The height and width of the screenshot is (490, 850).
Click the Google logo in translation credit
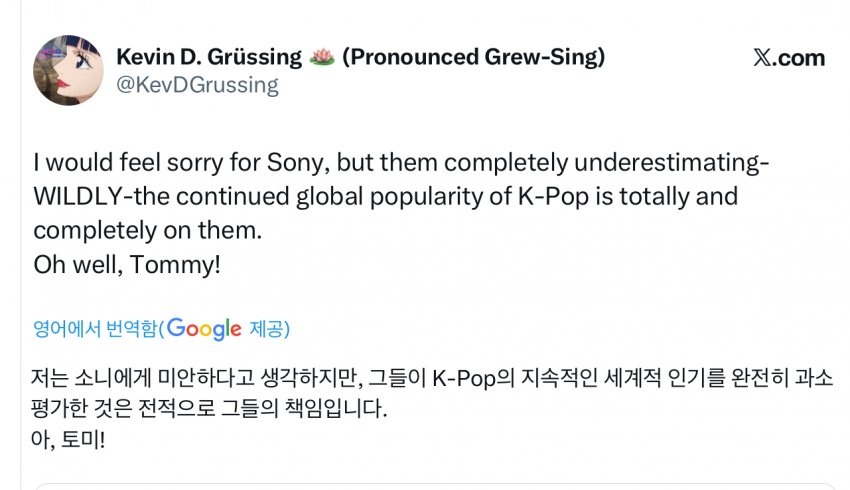click(x=204, y=328)
